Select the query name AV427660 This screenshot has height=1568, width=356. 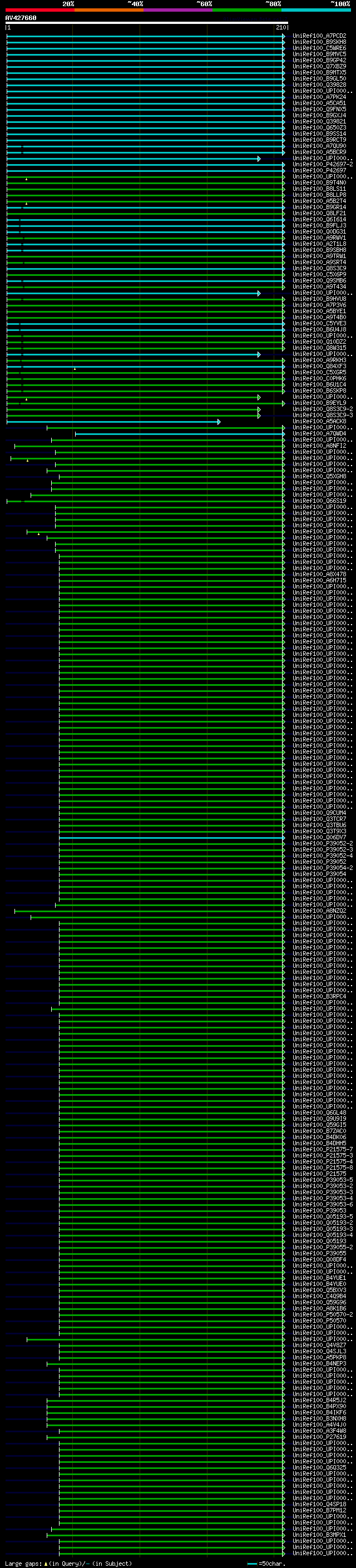(x=21, y=18)
